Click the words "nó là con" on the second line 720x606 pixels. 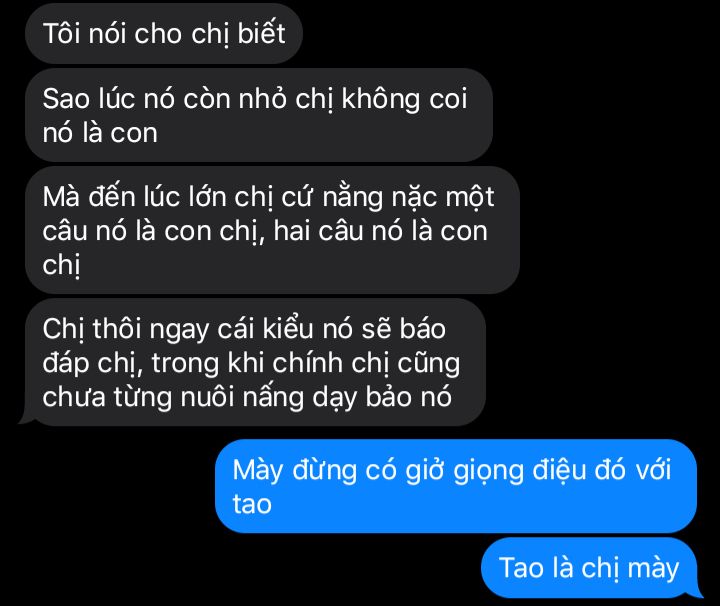(100, 133)
